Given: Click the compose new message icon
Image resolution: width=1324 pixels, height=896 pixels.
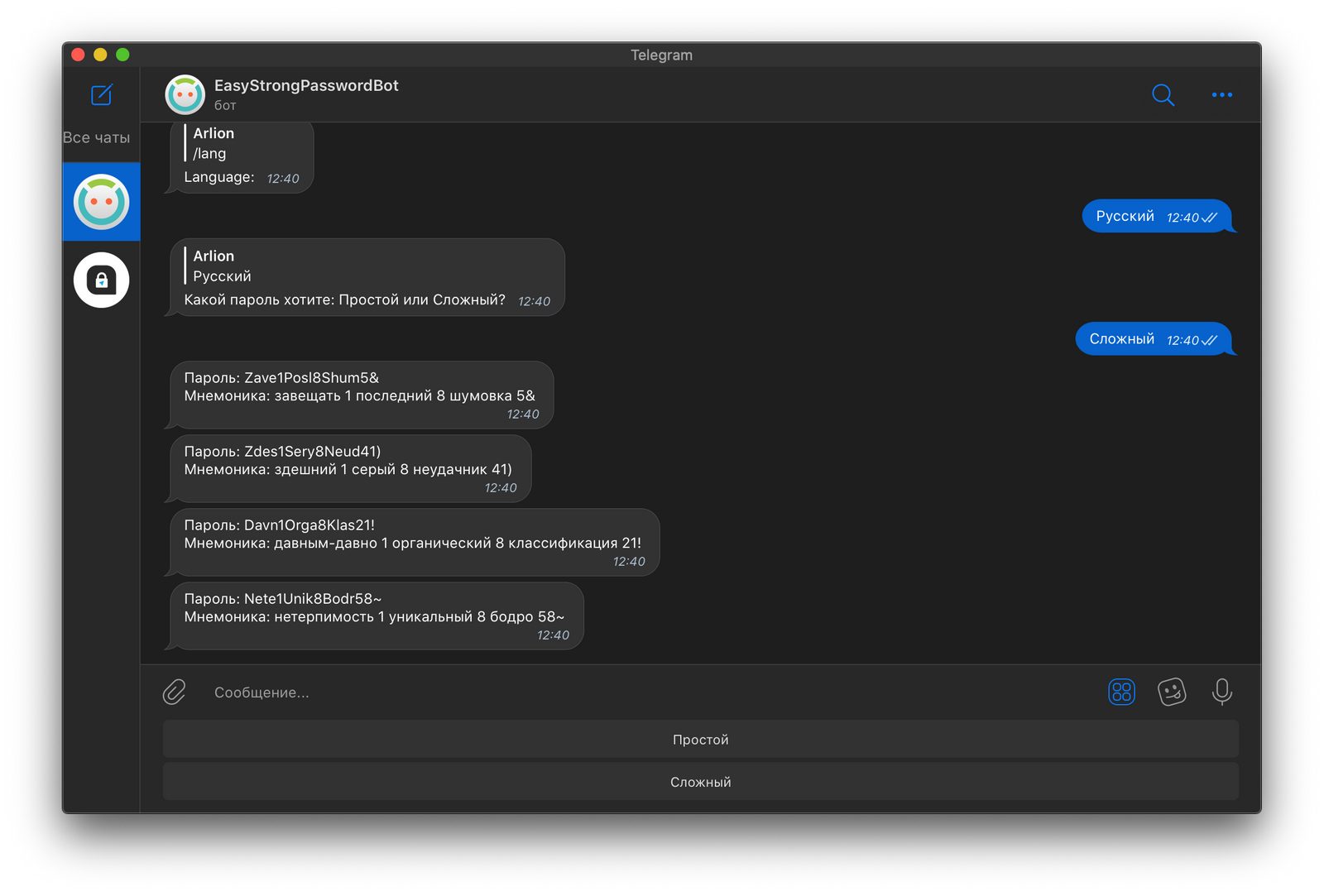Looking at the screenshot, I should point(101,95).
